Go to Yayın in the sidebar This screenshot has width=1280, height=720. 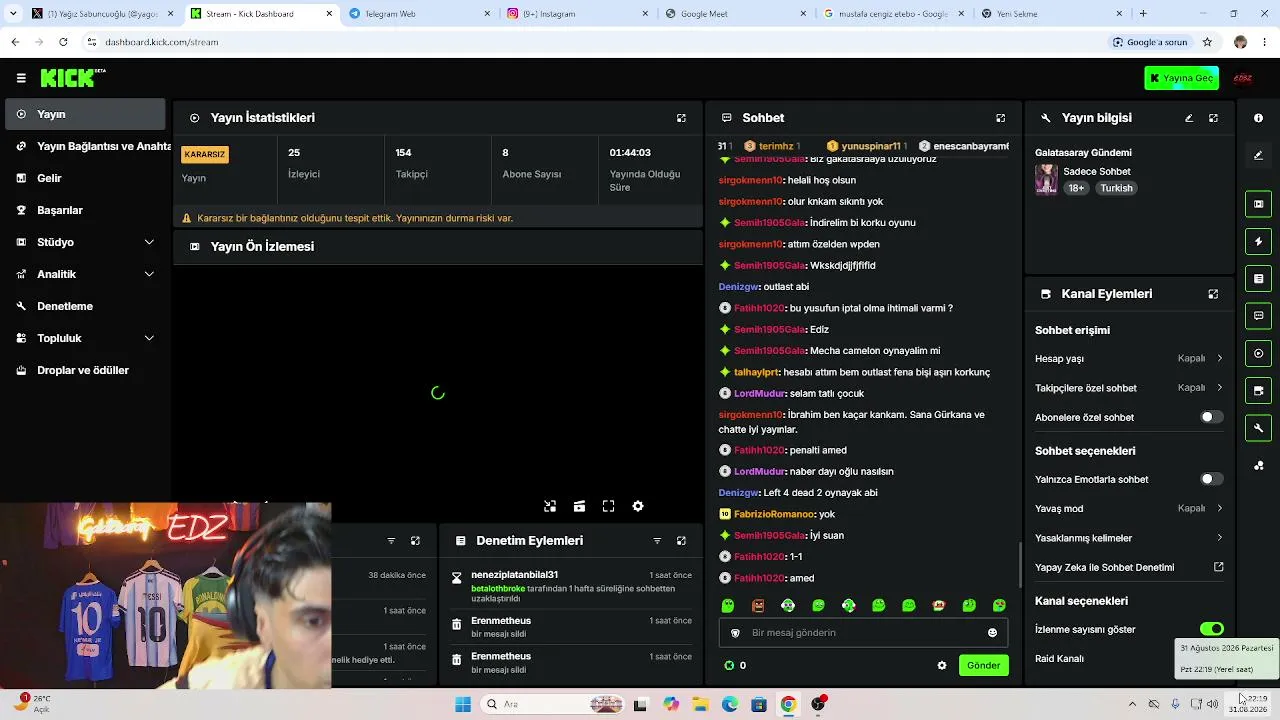tap(83, 114)
